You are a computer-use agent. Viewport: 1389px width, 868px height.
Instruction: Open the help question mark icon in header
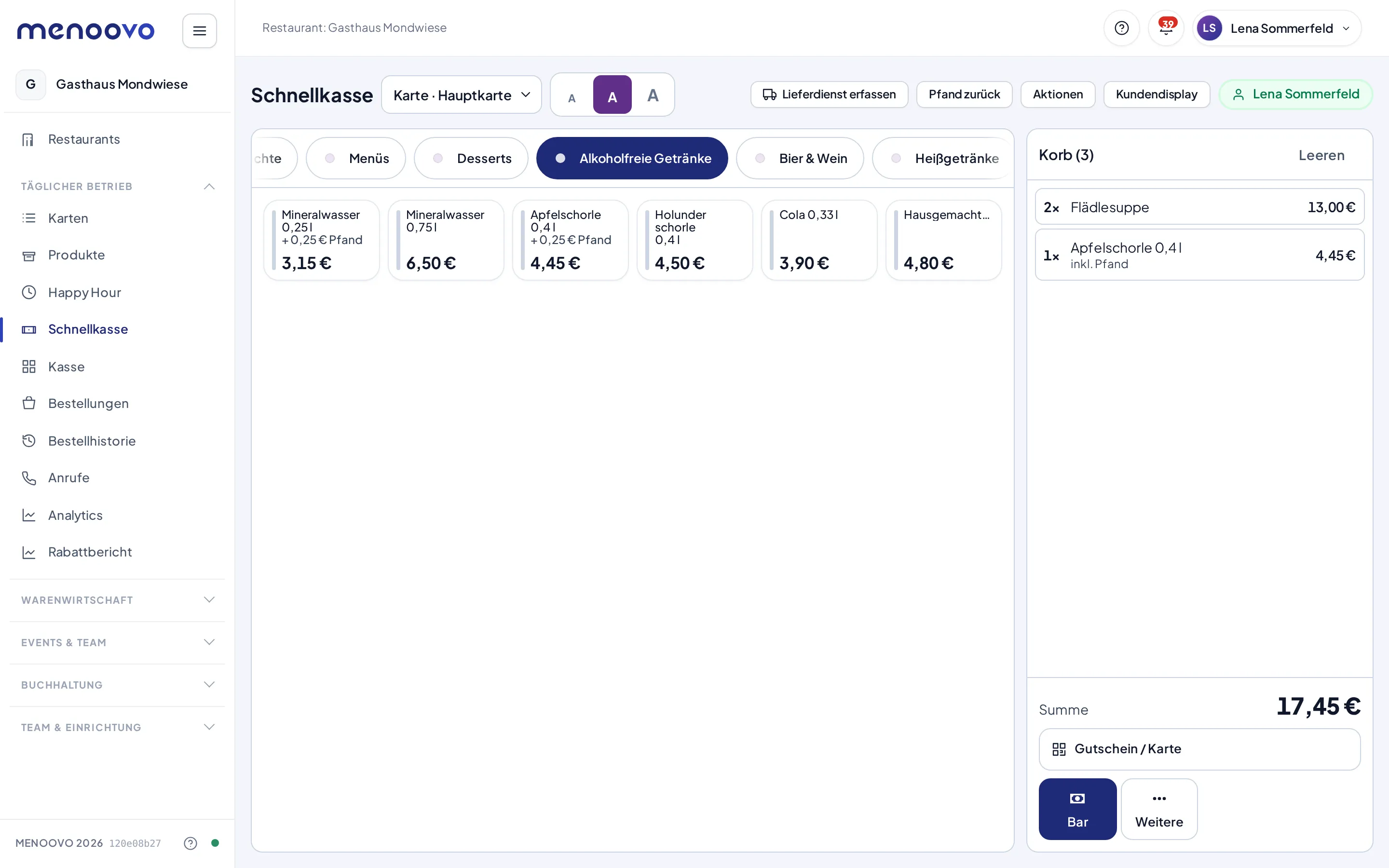point(1121,28)
